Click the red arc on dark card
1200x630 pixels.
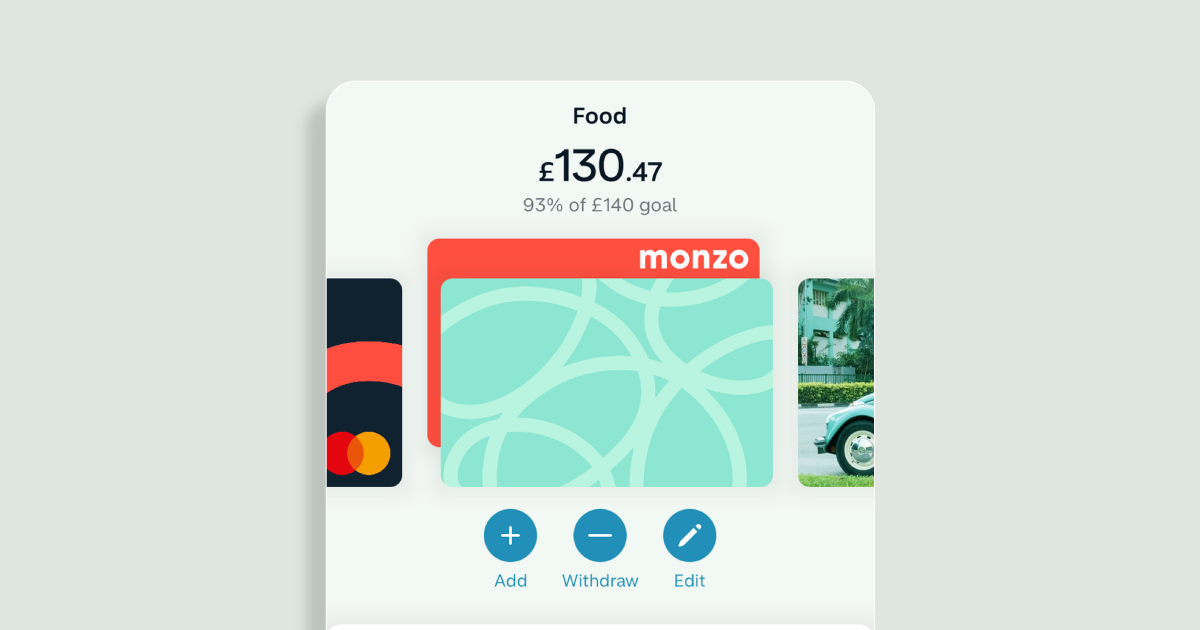[364, 365]
